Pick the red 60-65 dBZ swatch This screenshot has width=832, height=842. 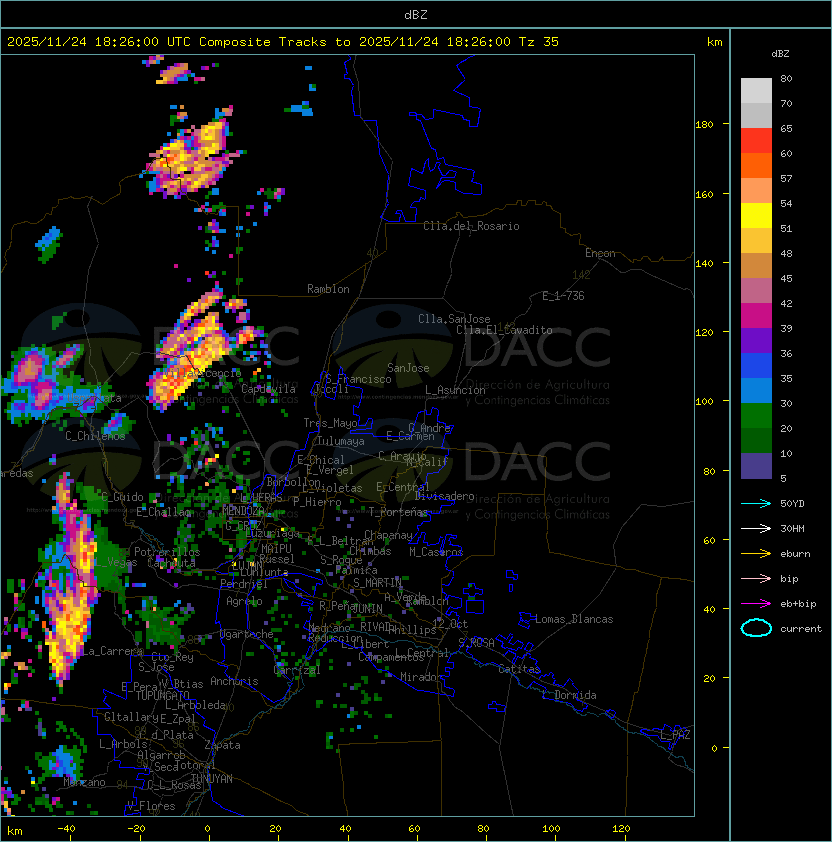pos(756,141)
